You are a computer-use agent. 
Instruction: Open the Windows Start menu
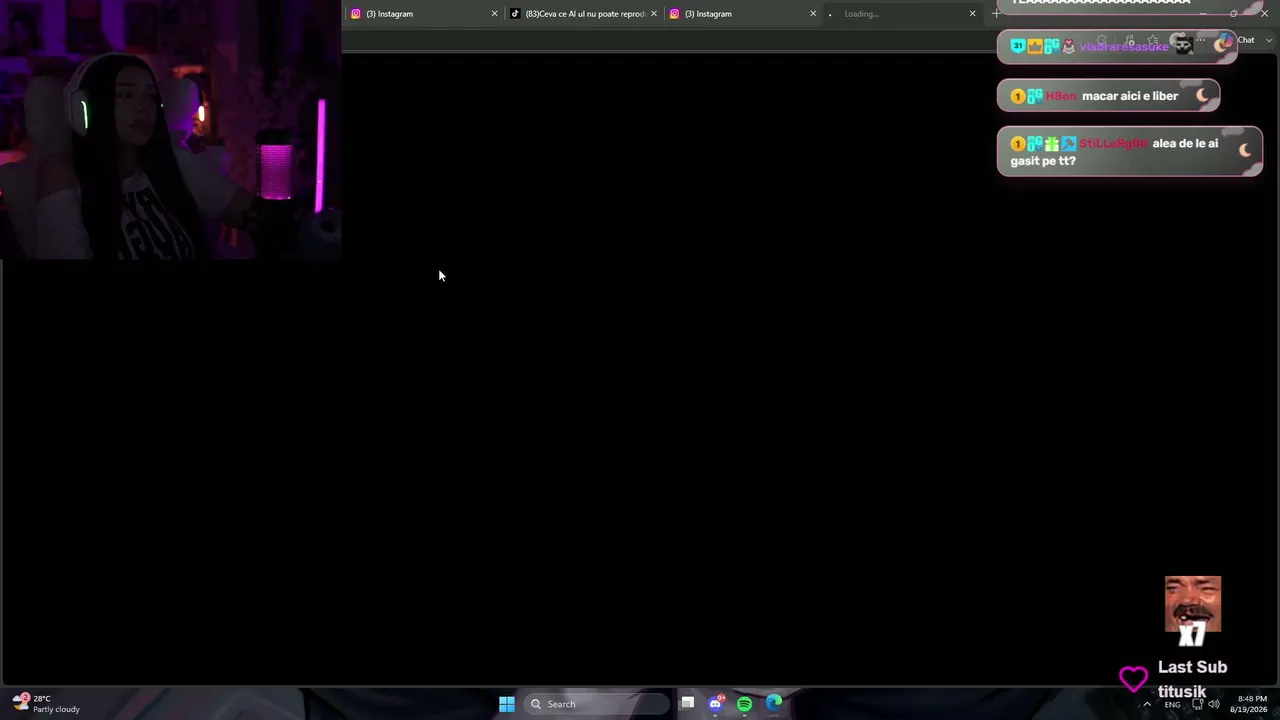click(507, 704)
